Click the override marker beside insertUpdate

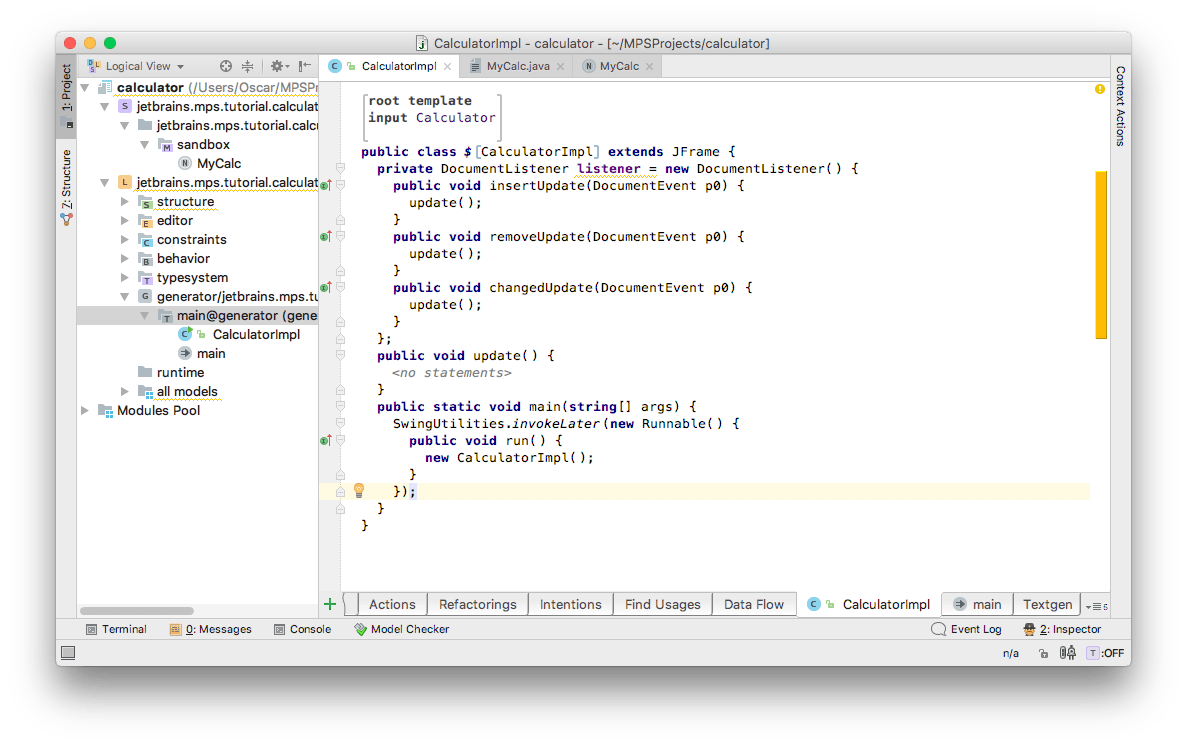pyautogui.click(x=326, y=185)
